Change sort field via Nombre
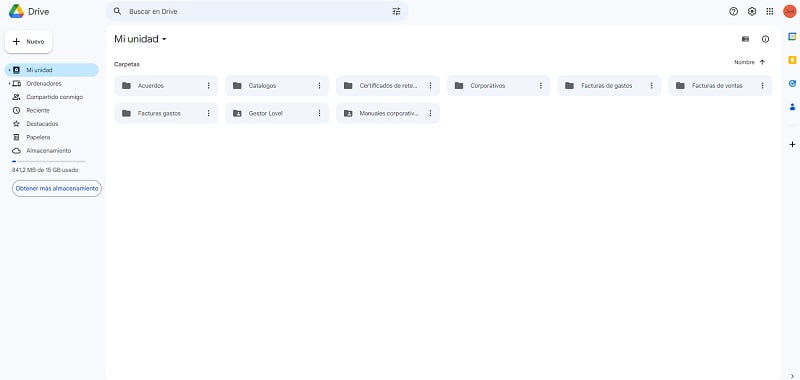 coord(744,62)
